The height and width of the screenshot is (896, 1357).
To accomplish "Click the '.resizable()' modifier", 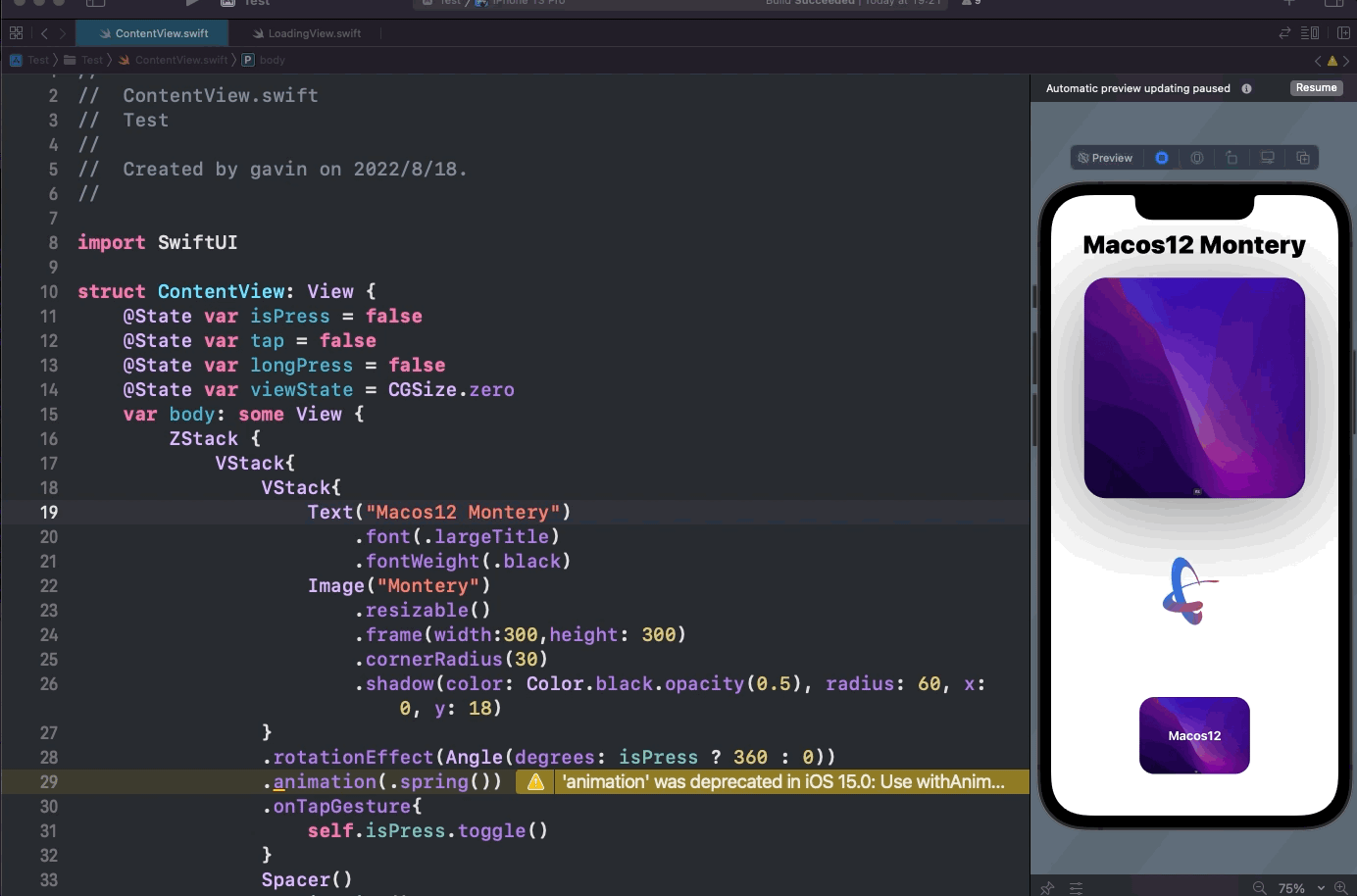I will pyautogui.click(x=423, y=610).
